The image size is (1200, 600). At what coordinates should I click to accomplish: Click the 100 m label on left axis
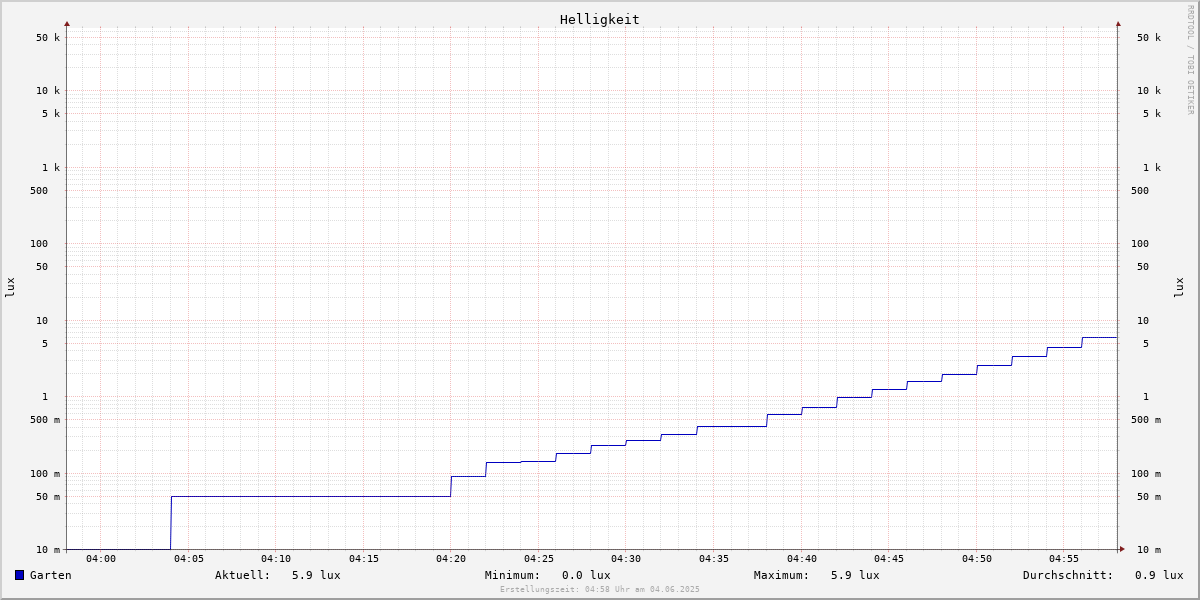(45, 474)
